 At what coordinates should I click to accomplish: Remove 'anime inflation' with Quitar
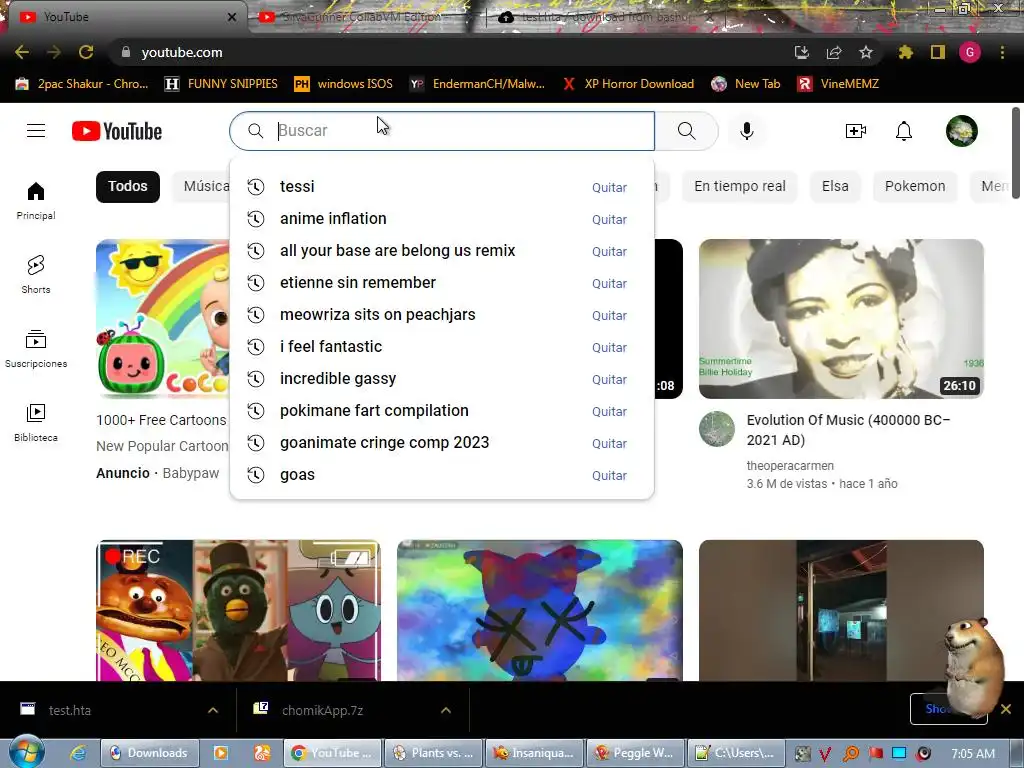[x=609, y=219]
